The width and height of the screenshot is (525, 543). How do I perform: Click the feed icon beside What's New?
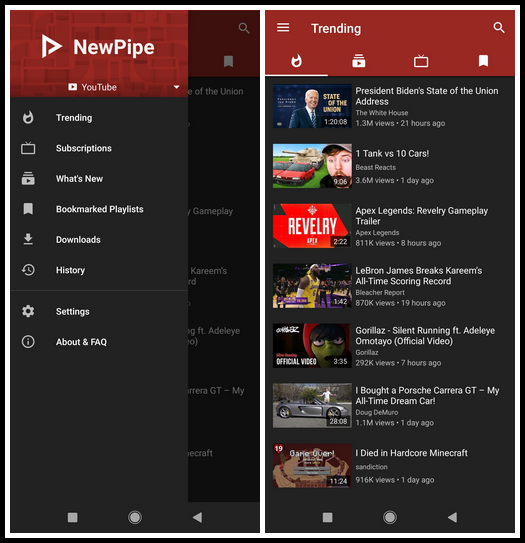pos(28,178)
